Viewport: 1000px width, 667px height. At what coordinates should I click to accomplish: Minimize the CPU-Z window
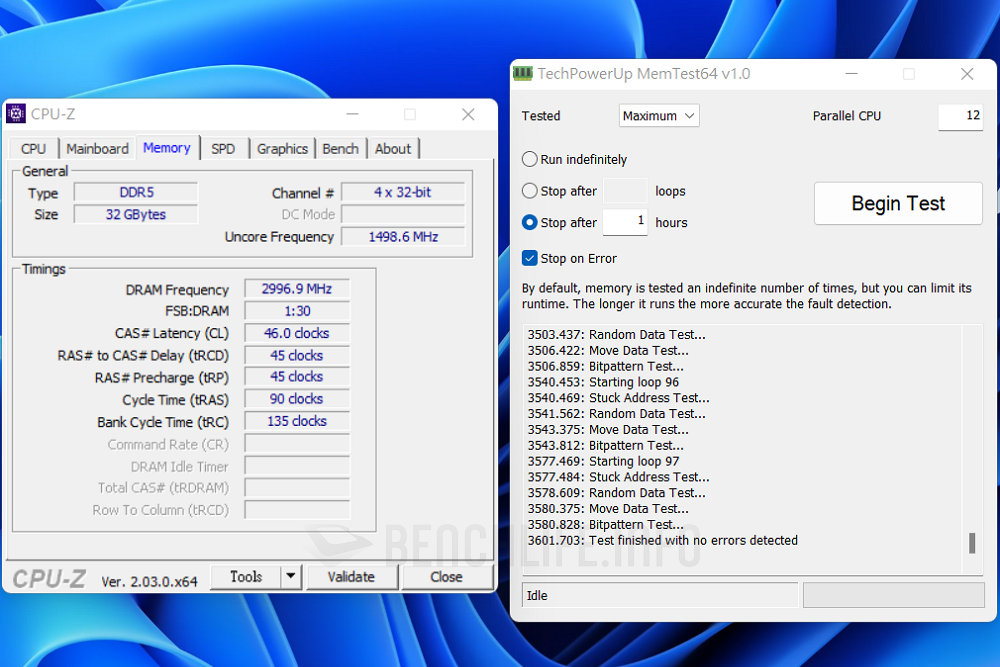[352, 115]
